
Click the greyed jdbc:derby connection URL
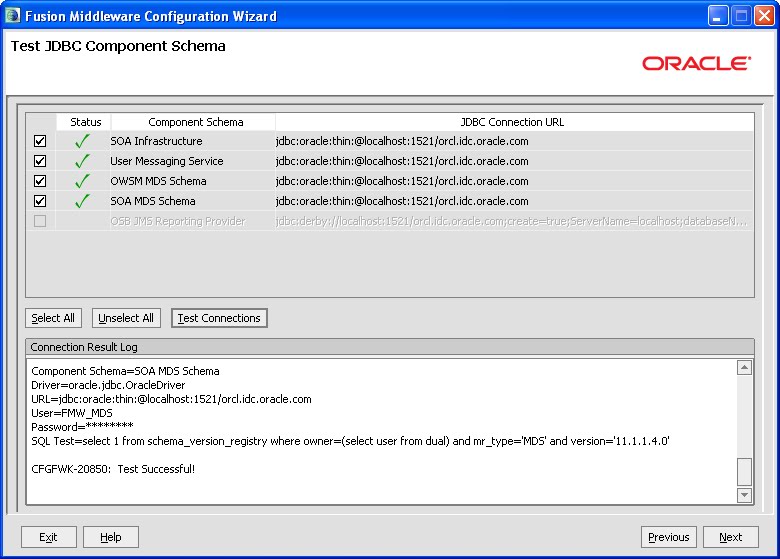[511, 221]
